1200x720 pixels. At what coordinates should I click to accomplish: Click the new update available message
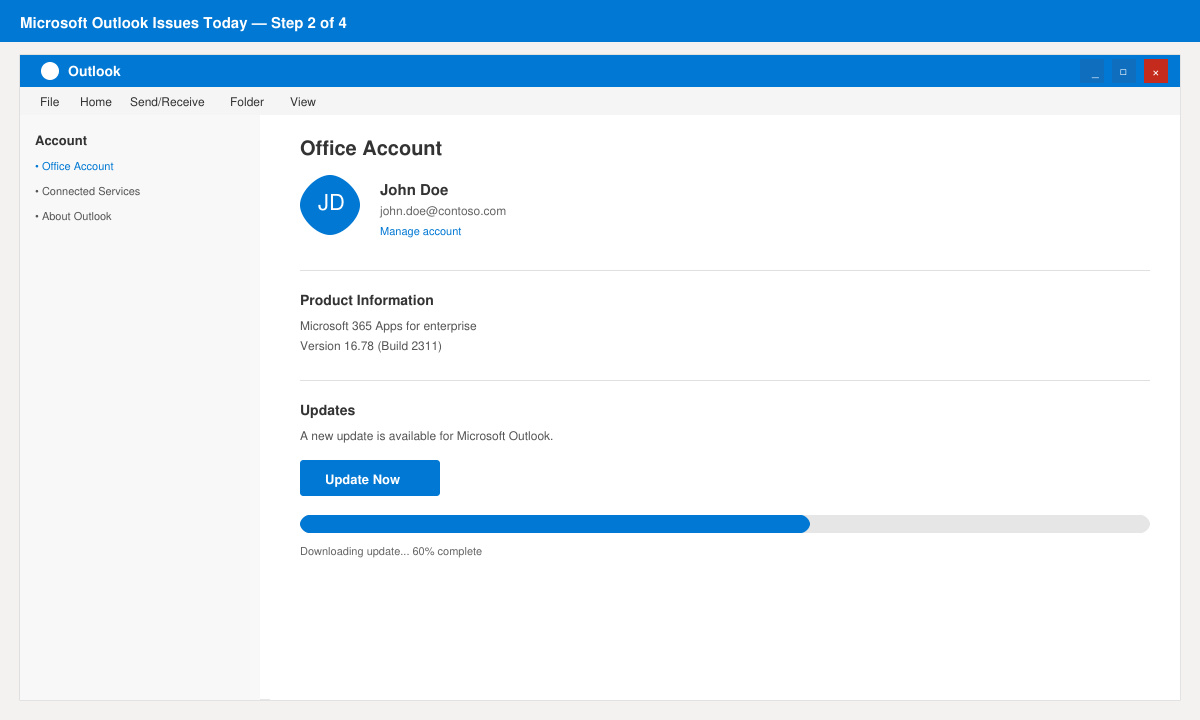(x=427, y=436)
